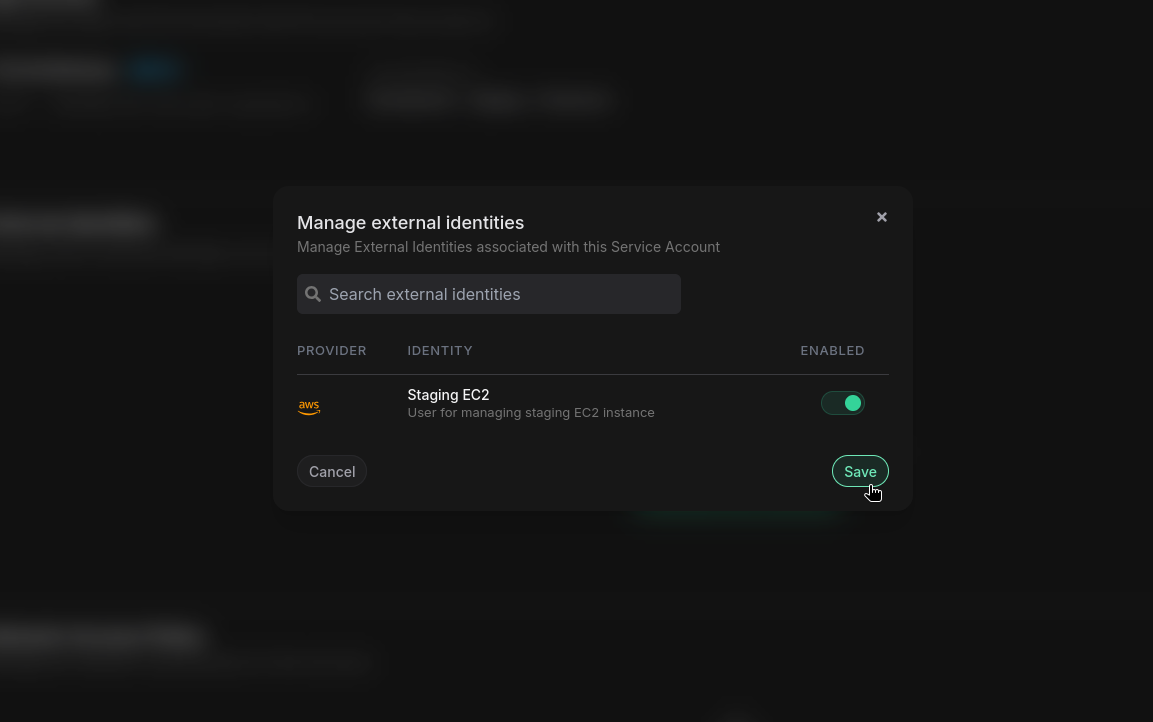Click the PROVIDER column header

click(332, 350)
